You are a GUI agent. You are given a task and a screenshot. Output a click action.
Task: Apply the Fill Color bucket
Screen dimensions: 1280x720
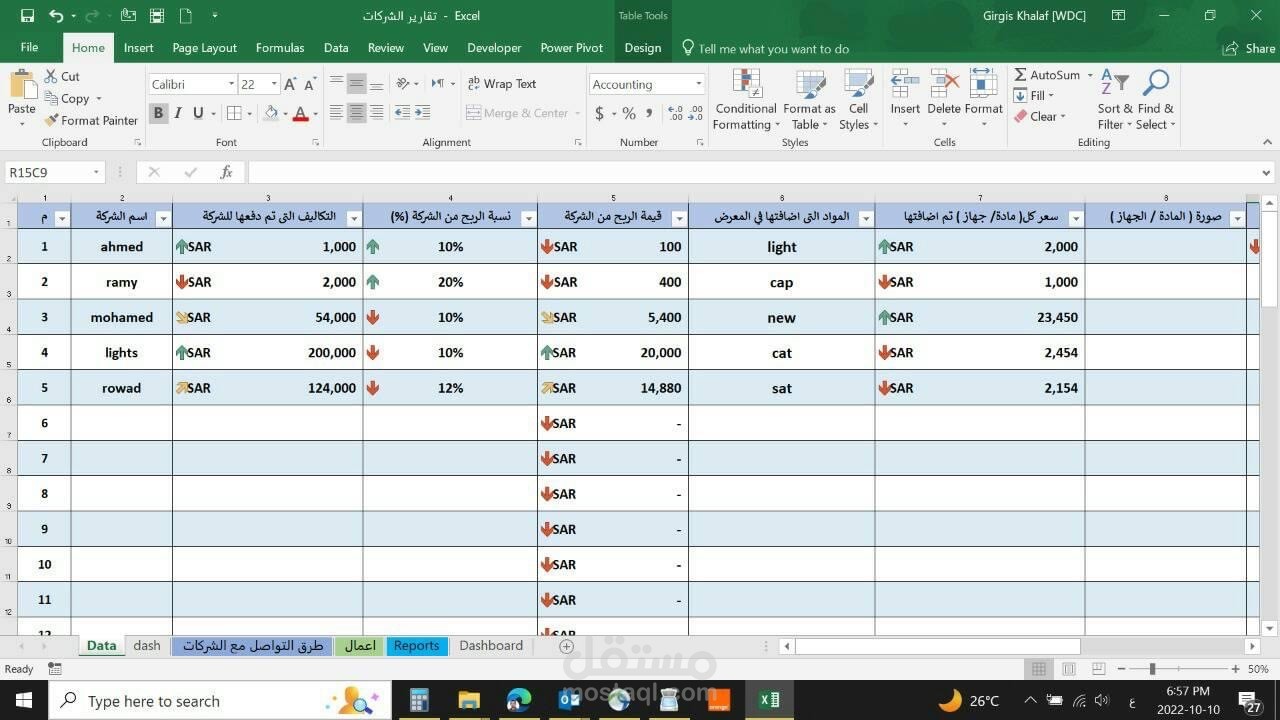[x=270, y=113]
